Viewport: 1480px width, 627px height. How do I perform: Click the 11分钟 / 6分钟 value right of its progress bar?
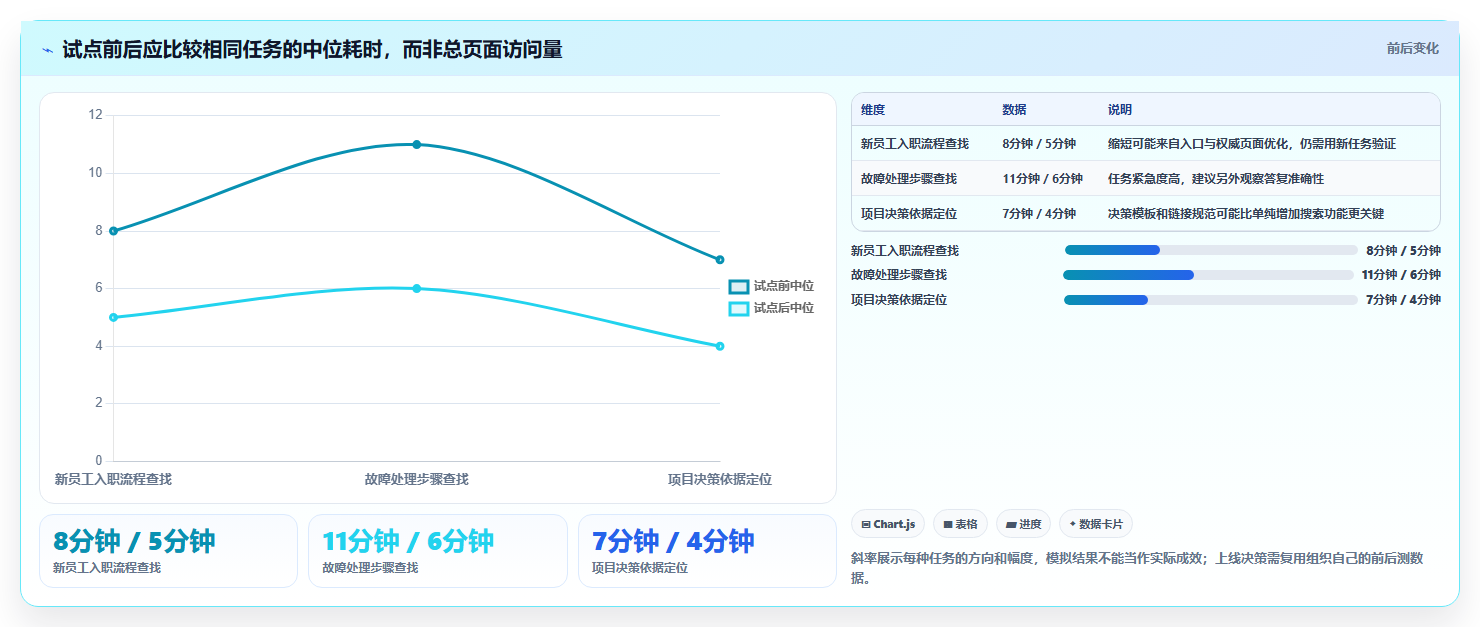1401,275
